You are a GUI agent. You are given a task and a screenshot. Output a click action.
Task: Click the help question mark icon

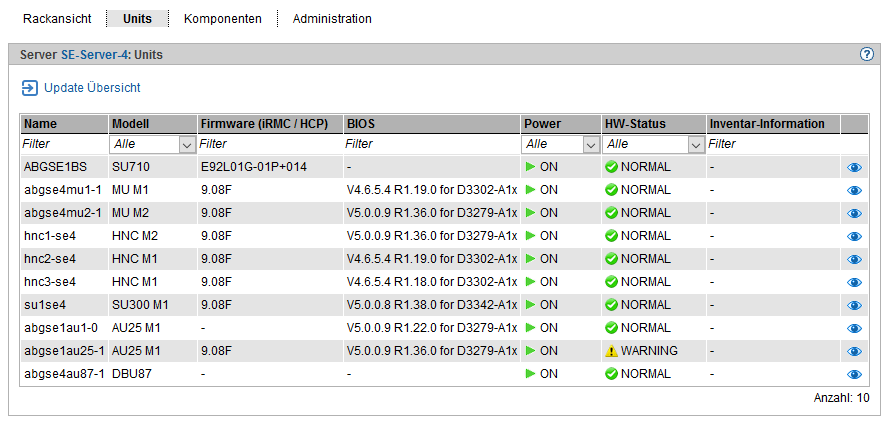coord(867,55)
